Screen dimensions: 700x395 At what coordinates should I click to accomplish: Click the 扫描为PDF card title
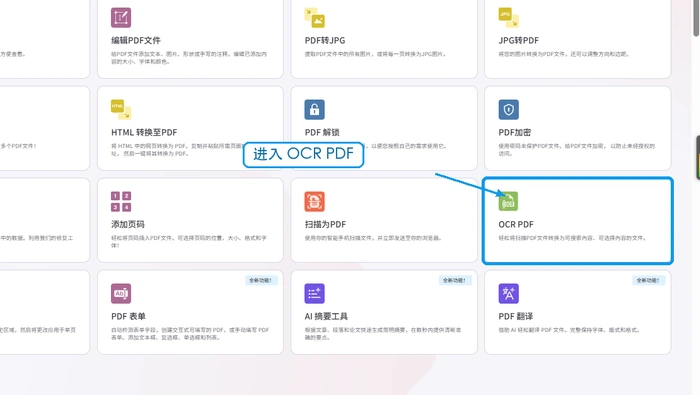[x=325, y=224]
